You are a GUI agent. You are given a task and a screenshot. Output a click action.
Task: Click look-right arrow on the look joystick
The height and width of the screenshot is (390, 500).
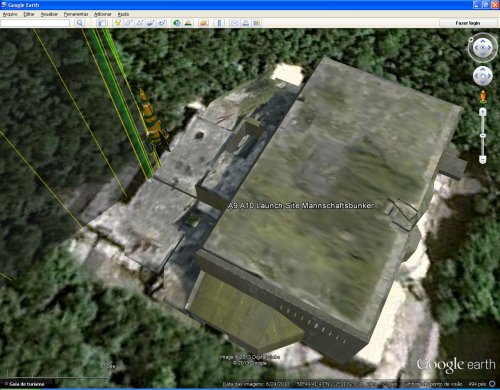point(490,48)
